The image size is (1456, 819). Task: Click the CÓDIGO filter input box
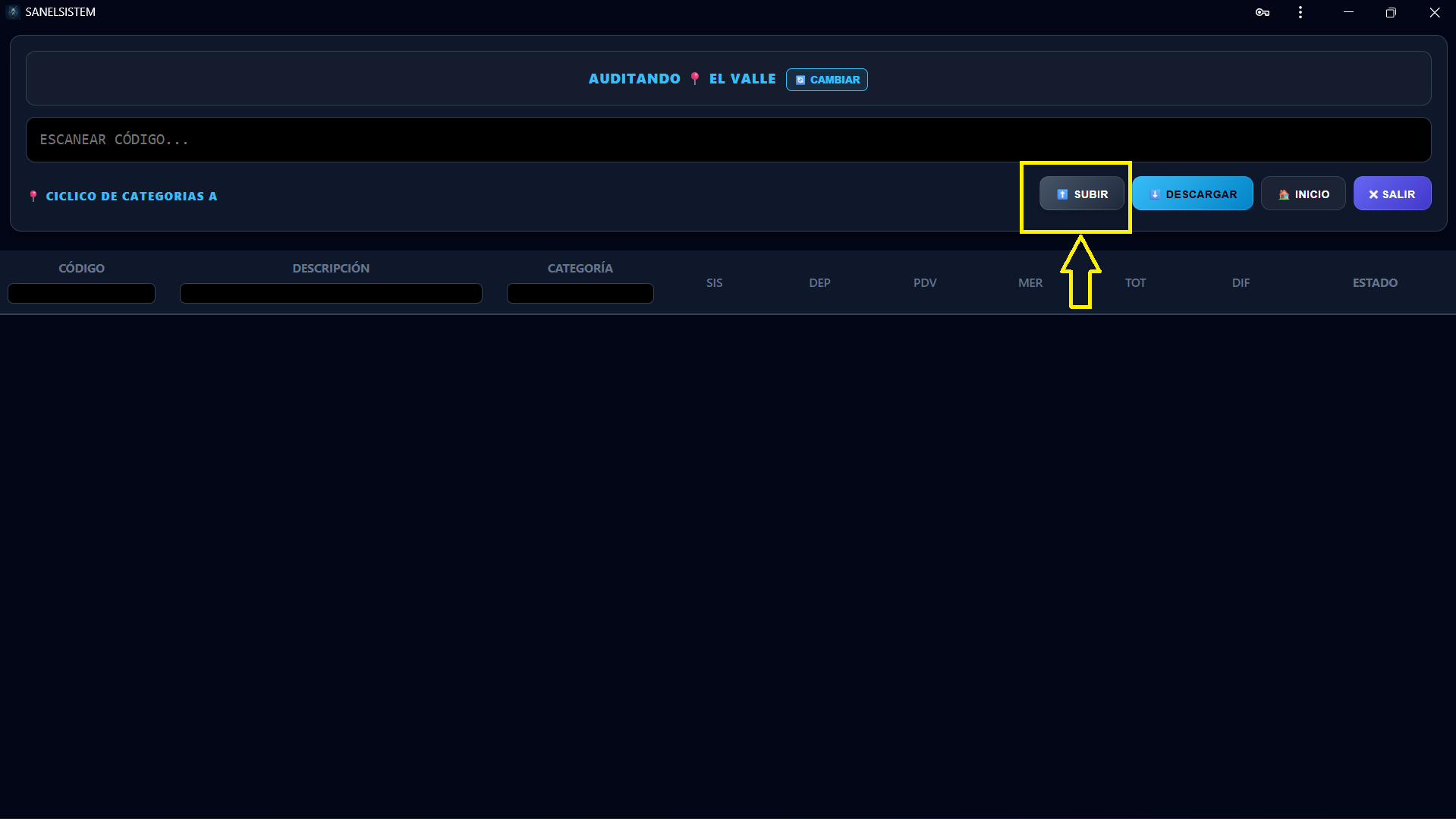tap(81, 293)
